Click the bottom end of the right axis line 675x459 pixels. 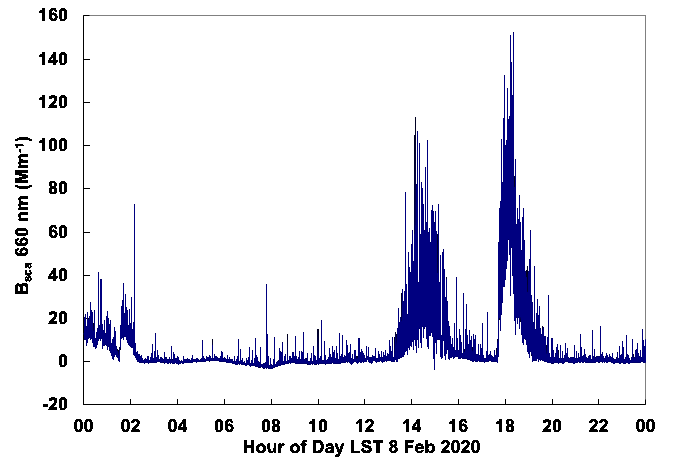coord(645,398)
